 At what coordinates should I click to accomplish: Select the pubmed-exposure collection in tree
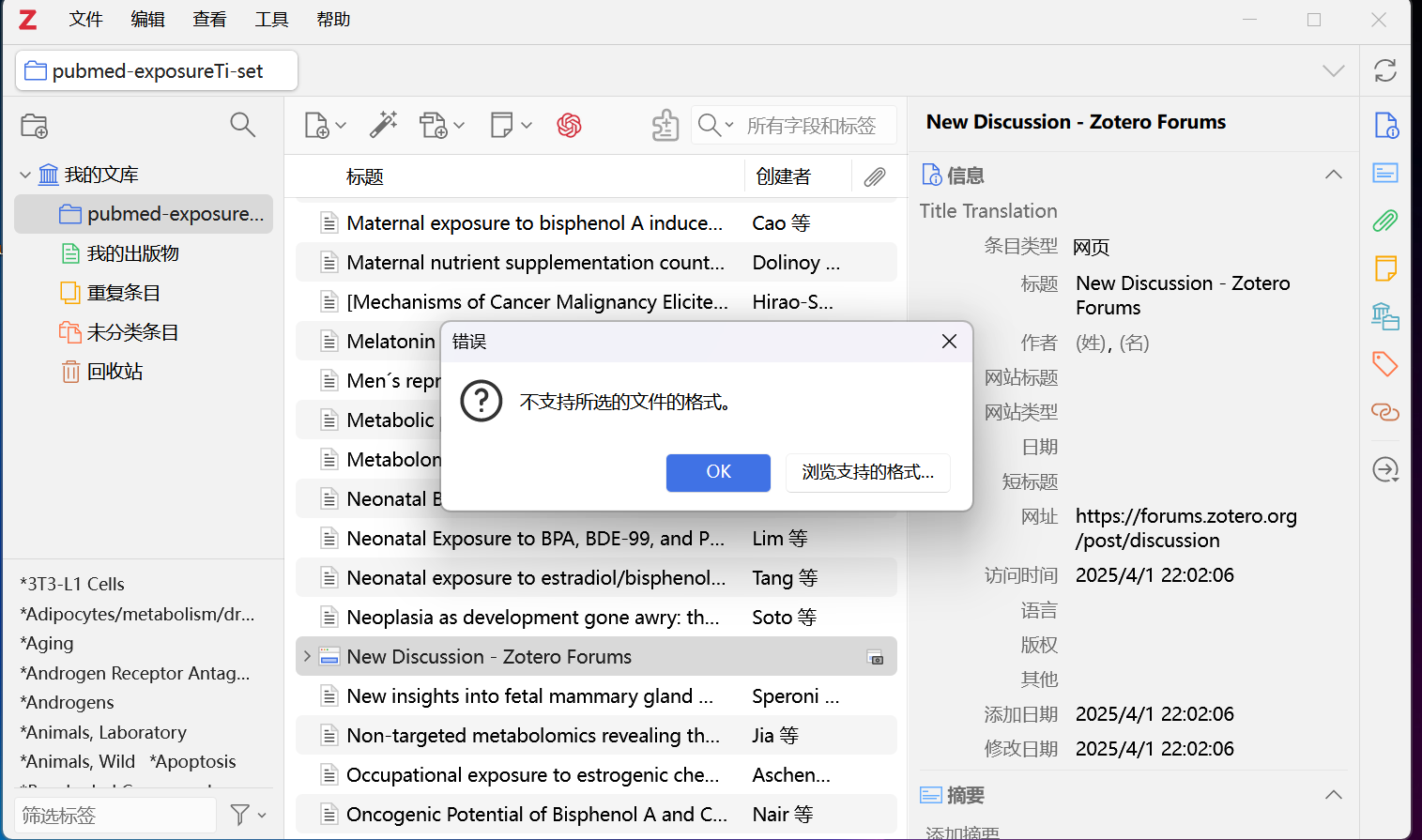click(144, 214)
